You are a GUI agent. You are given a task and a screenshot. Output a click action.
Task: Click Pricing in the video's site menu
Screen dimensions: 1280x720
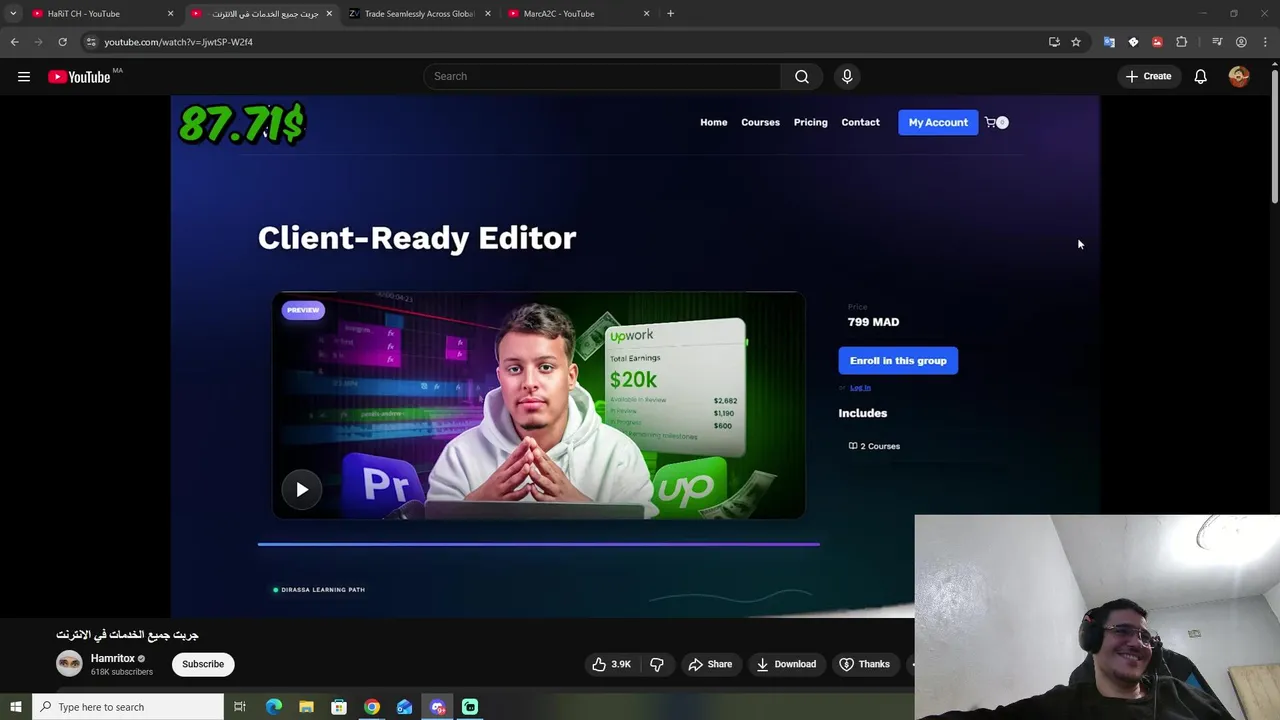(x=810, y=122)
